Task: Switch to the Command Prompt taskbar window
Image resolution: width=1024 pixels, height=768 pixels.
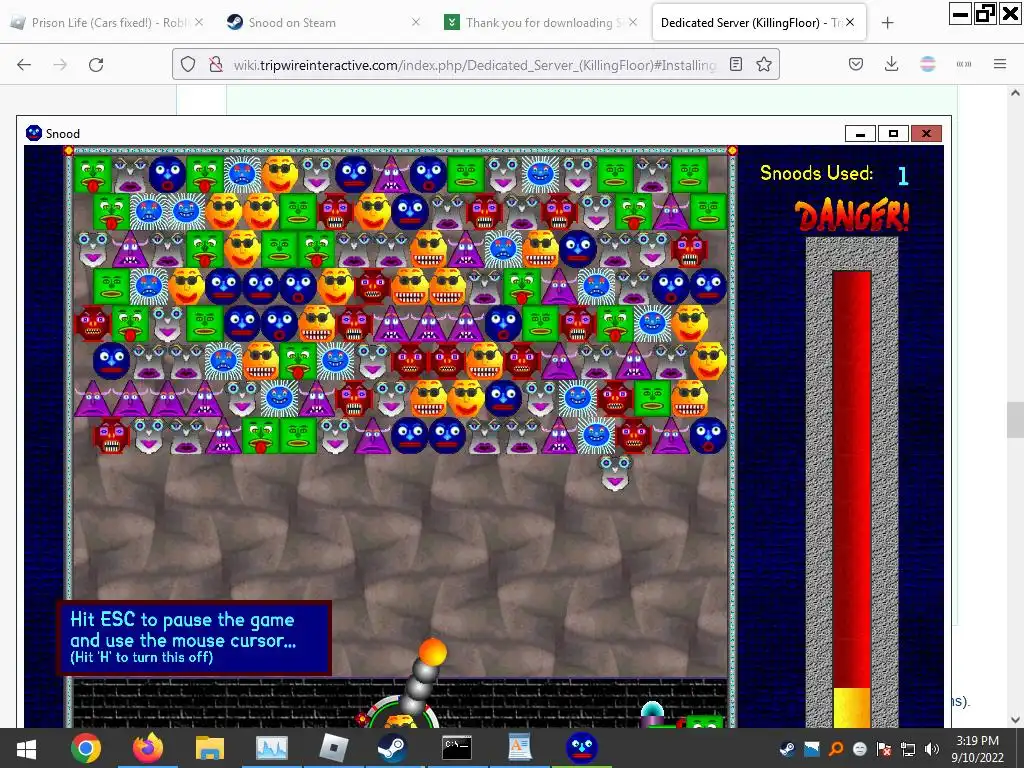Action: pos(456,748)
